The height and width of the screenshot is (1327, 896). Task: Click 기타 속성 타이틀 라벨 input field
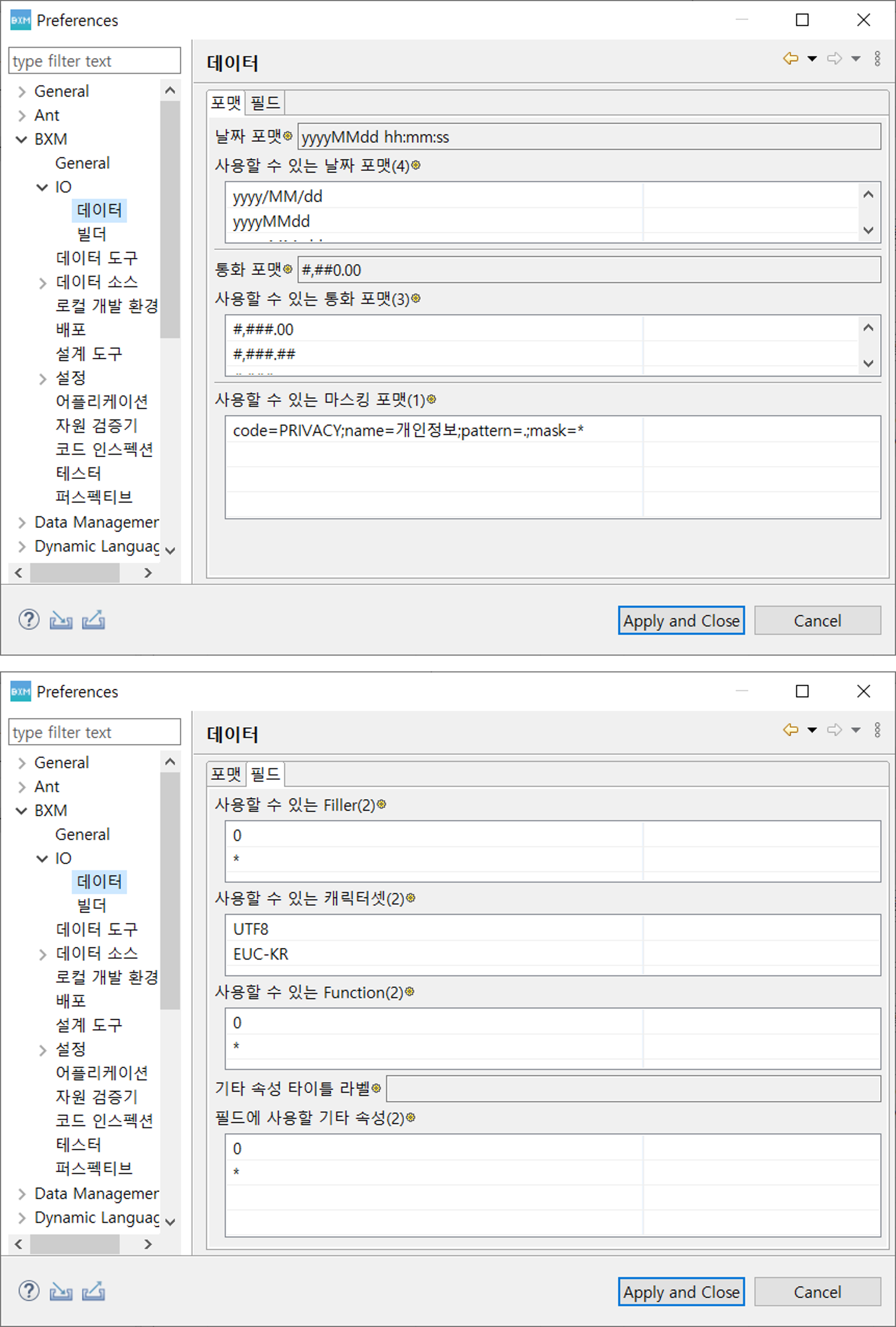pyautogui.click(x=633, y=1089)
